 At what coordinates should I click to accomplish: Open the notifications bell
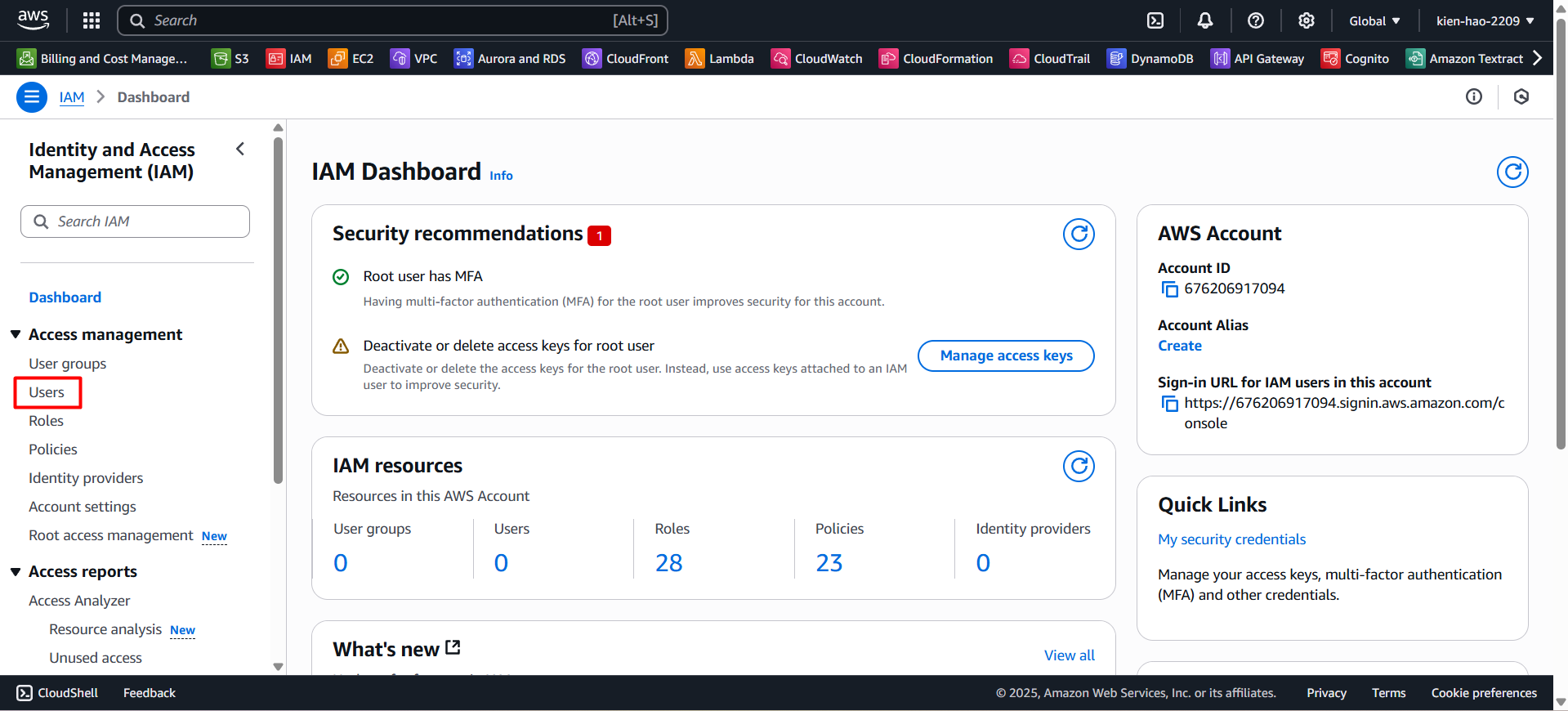[1205, 20]
